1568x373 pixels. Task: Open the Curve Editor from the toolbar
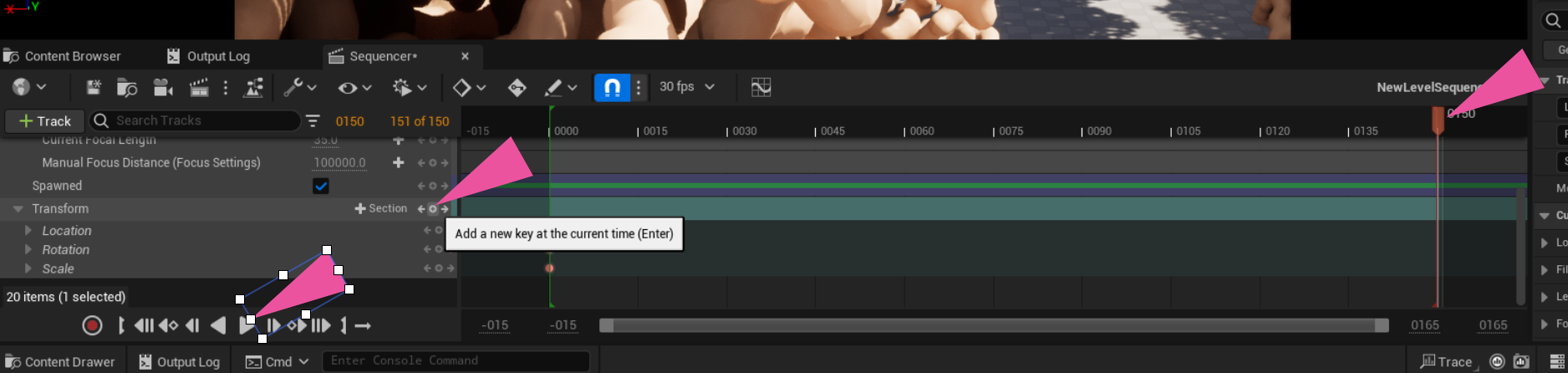pos(761,87)
